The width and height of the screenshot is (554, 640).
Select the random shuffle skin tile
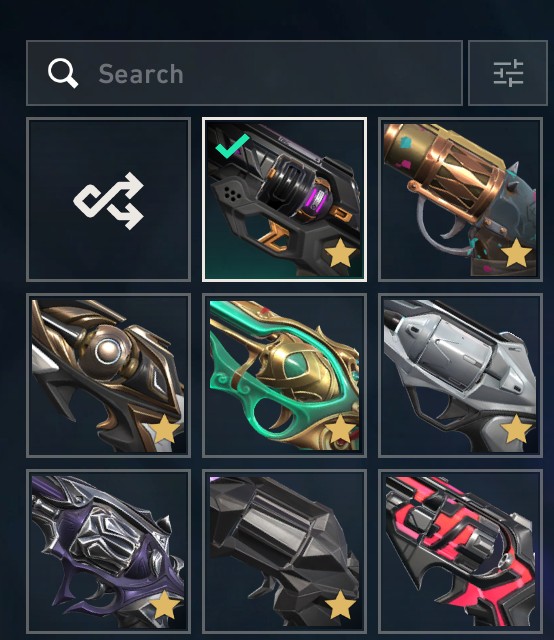tap(109, 200)
